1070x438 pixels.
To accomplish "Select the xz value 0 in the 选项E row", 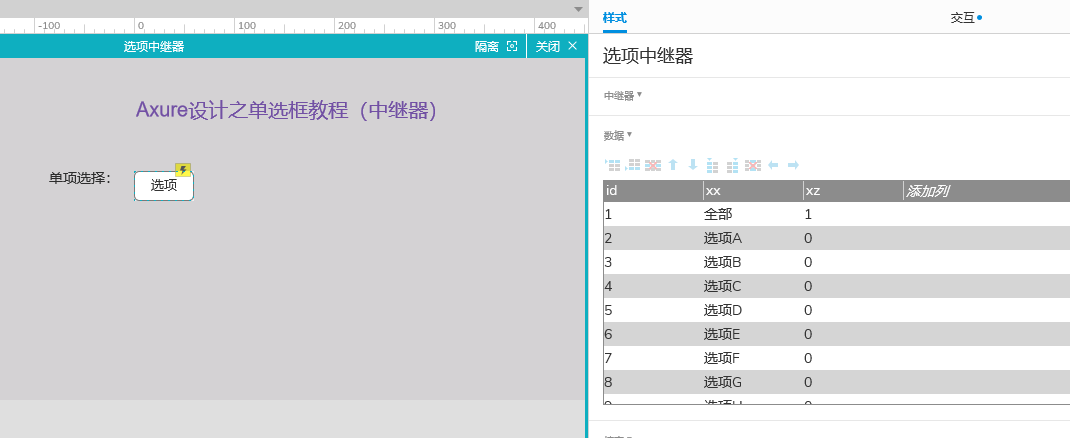I will (x=853, y=334).
